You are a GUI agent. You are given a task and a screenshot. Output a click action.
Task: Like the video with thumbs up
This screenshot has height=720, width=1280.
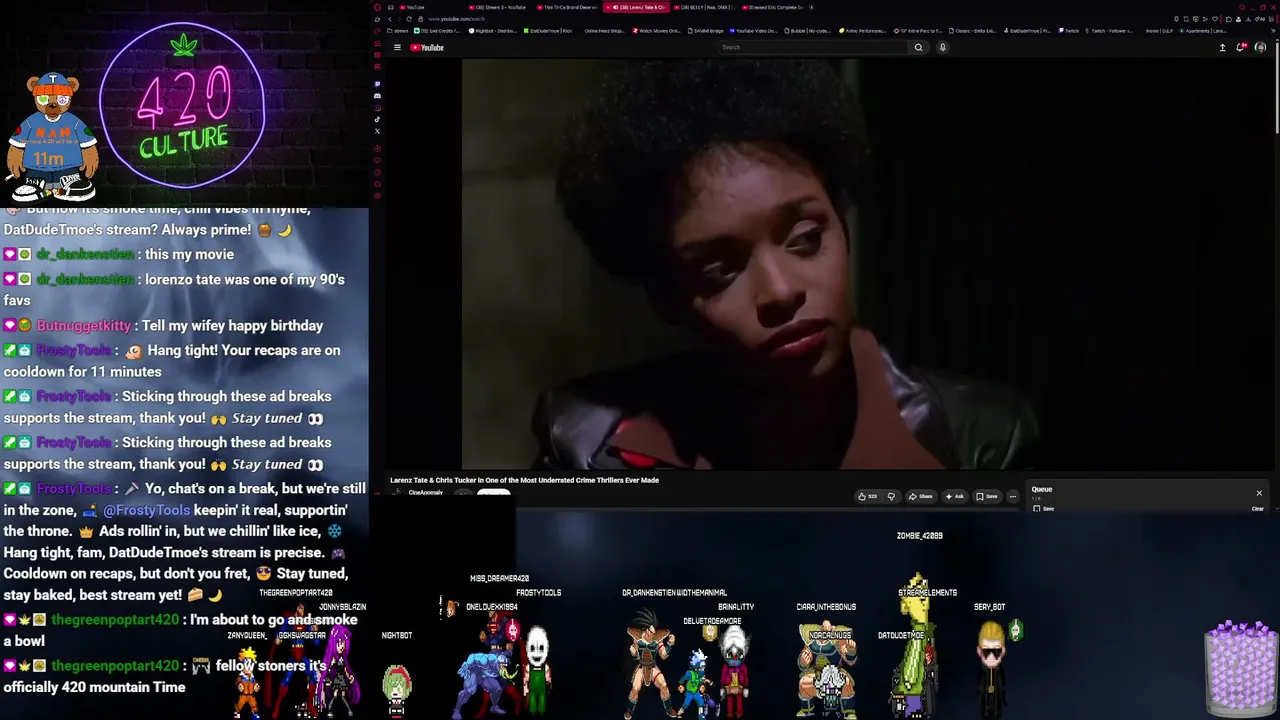pyautogui.click(x=867, y=496)
